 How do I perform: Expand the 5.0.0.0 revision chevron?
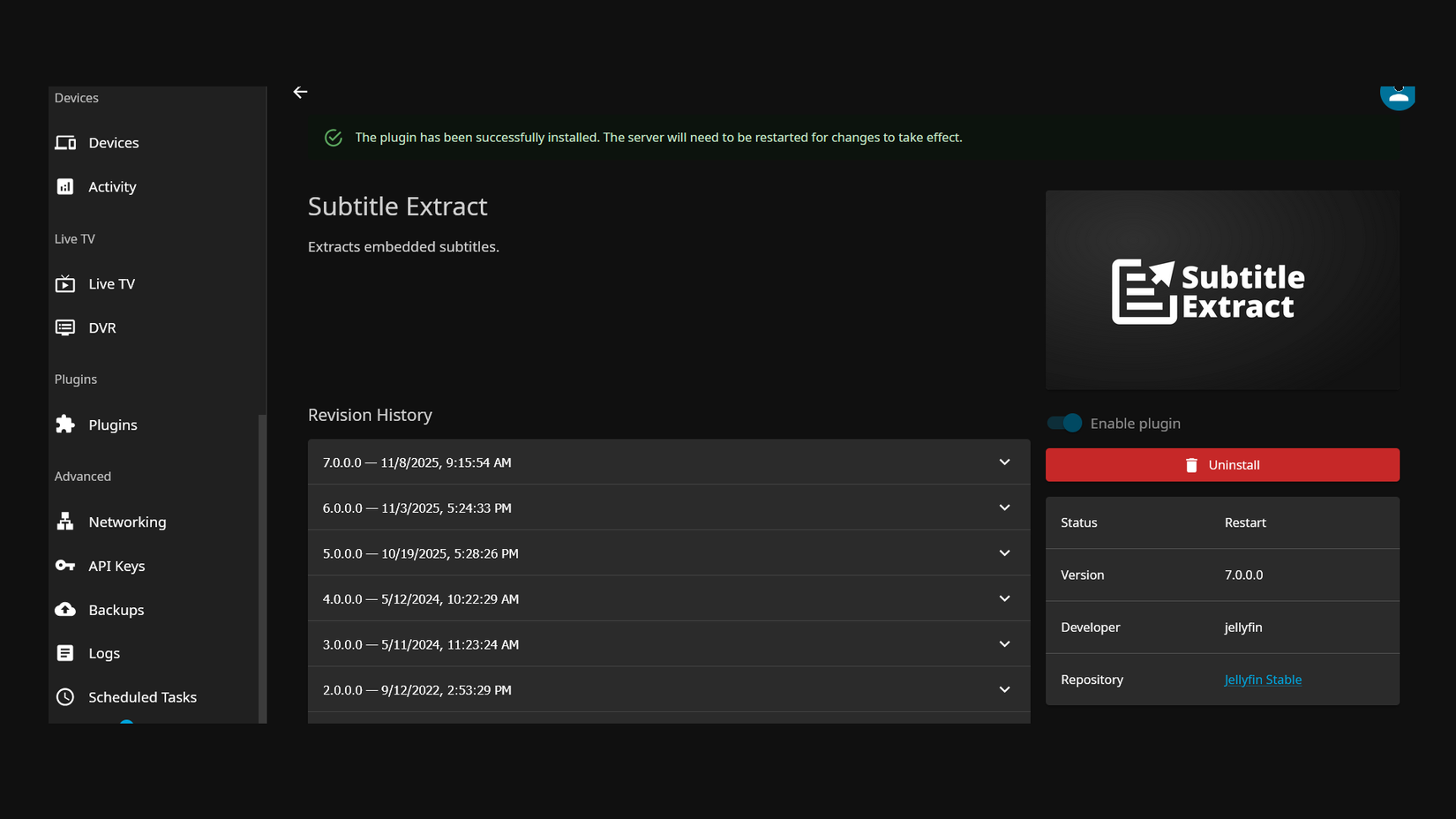click(1004, 553)
